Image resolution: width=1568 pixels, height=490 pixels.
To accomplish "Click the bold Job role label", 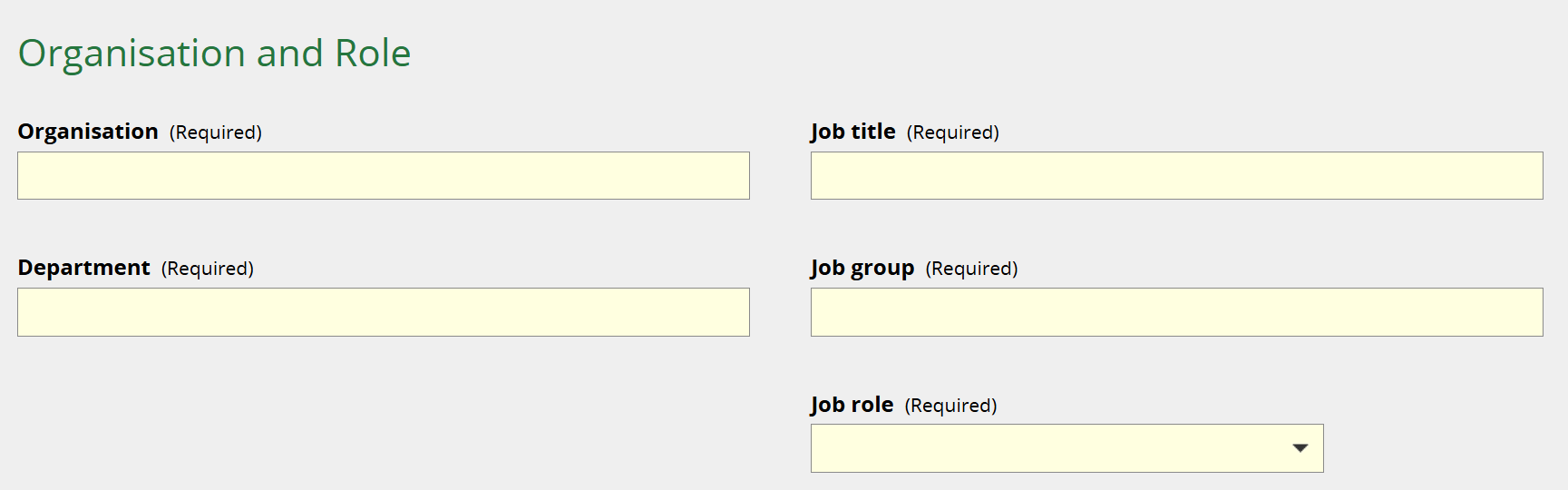I will (852, 405).
